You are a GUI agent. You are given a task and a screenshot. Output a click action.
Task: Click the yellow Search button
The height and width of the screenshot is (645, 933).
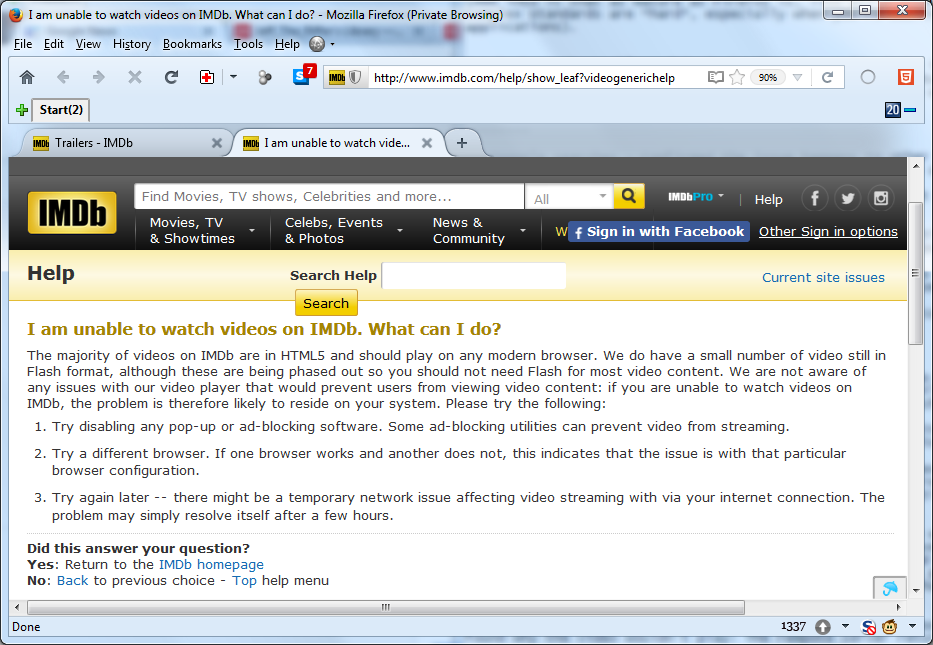click(x=326, y=303)
